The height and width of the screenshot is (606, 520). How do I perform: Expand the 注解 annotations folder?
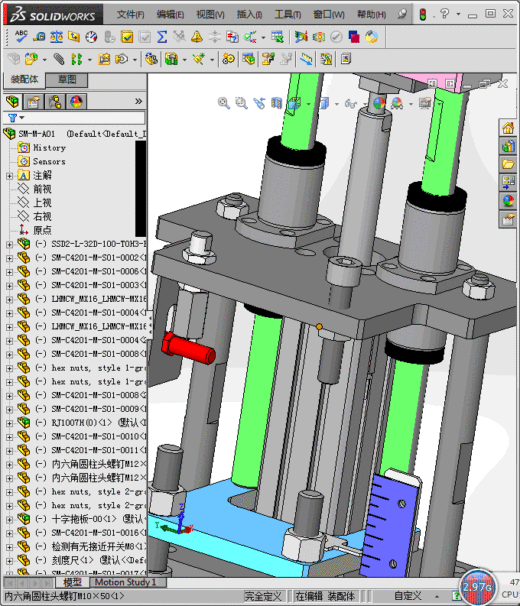click(x=9, y=176)
